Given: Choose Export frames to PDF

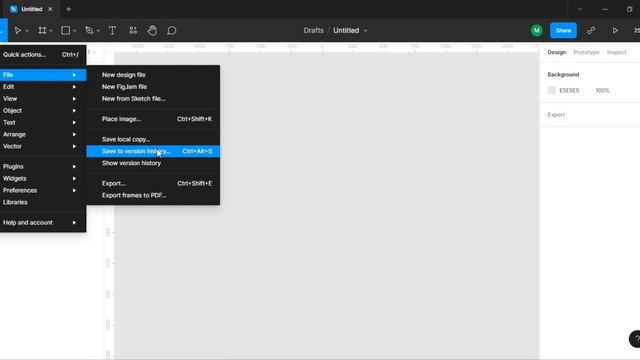Looking at the screenshot, I should coord(153,195).
